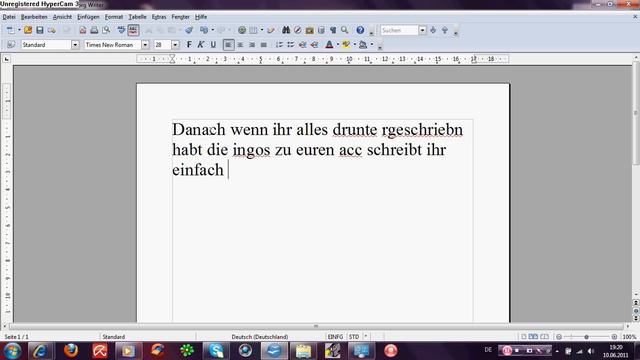Select right text alignment

tap(252, 45)
